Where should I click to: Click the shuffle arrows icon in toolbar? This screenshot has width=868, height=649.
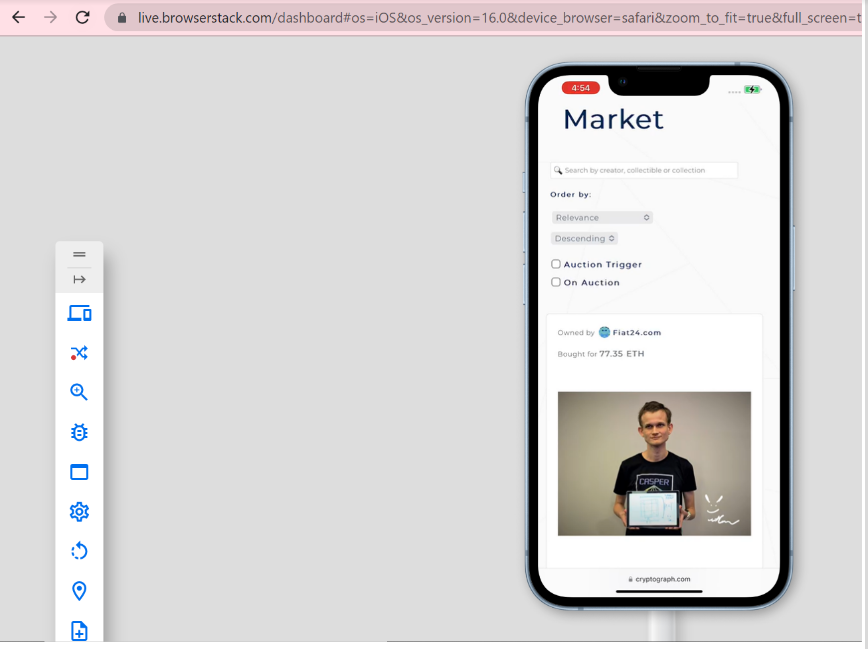79,353
